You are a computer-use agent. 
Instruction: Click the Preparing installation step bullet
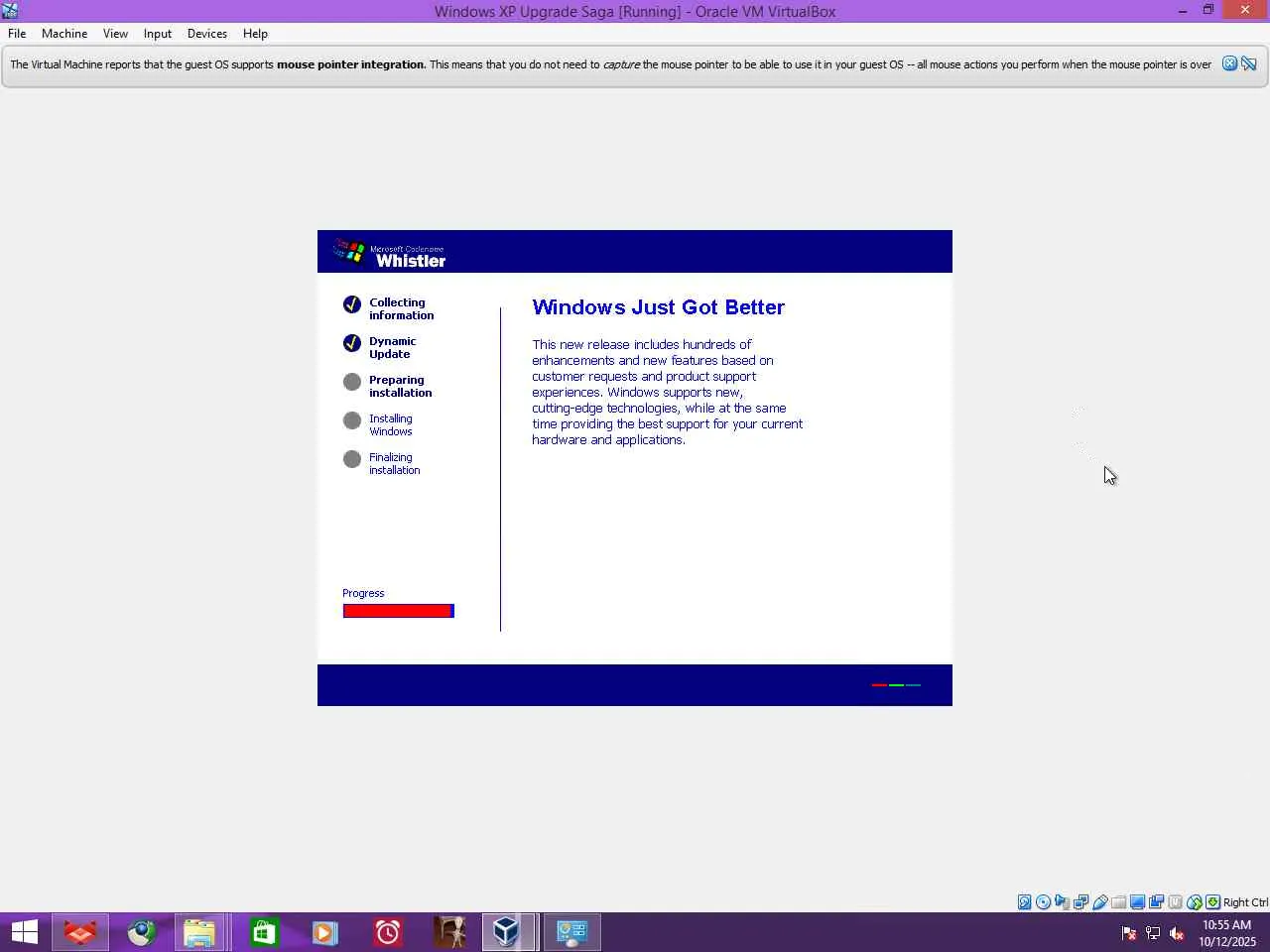pos(352,382)
